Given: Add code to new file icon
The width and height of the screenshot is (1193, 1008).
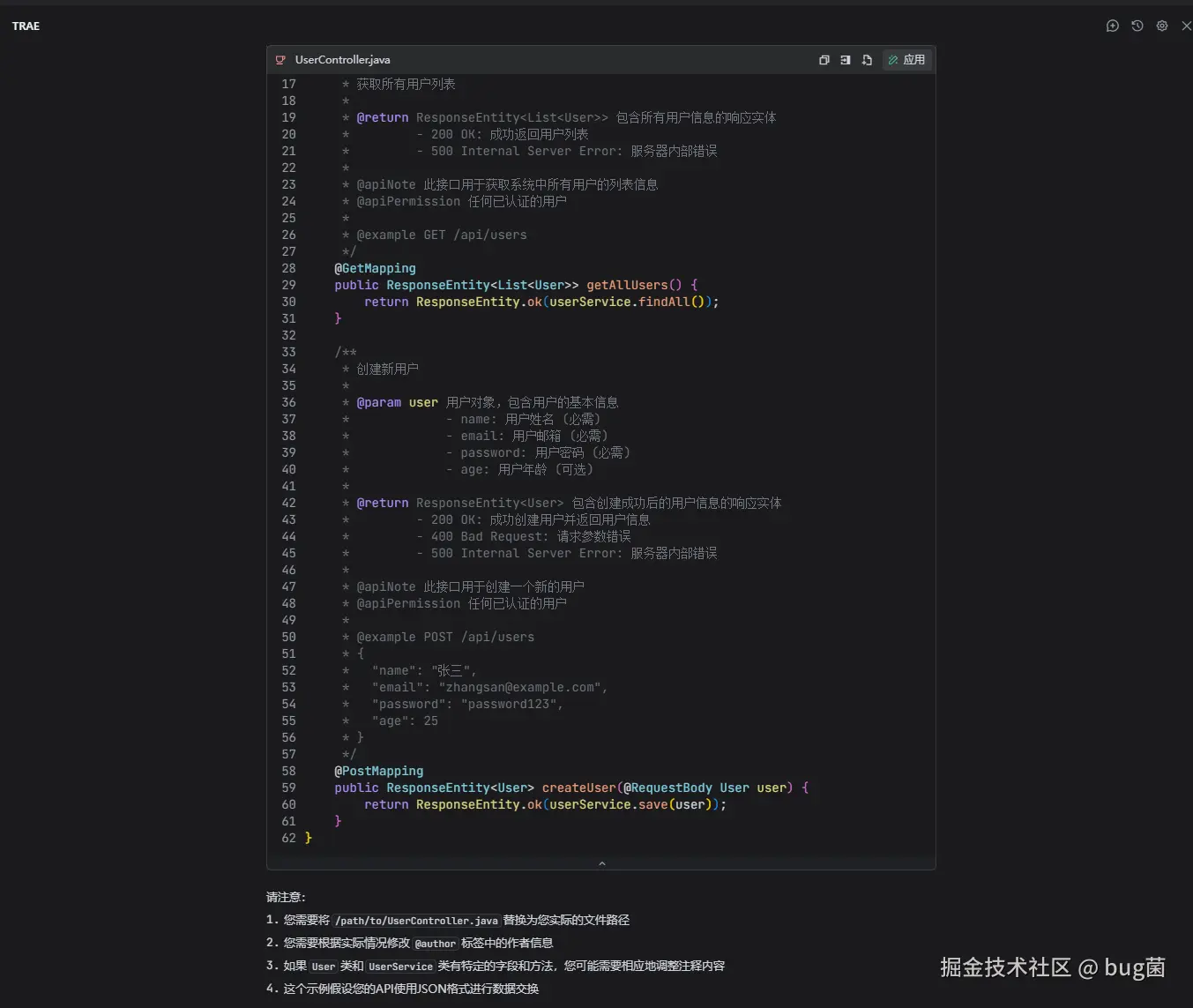Looking at the screenshot, I should 867,60.
